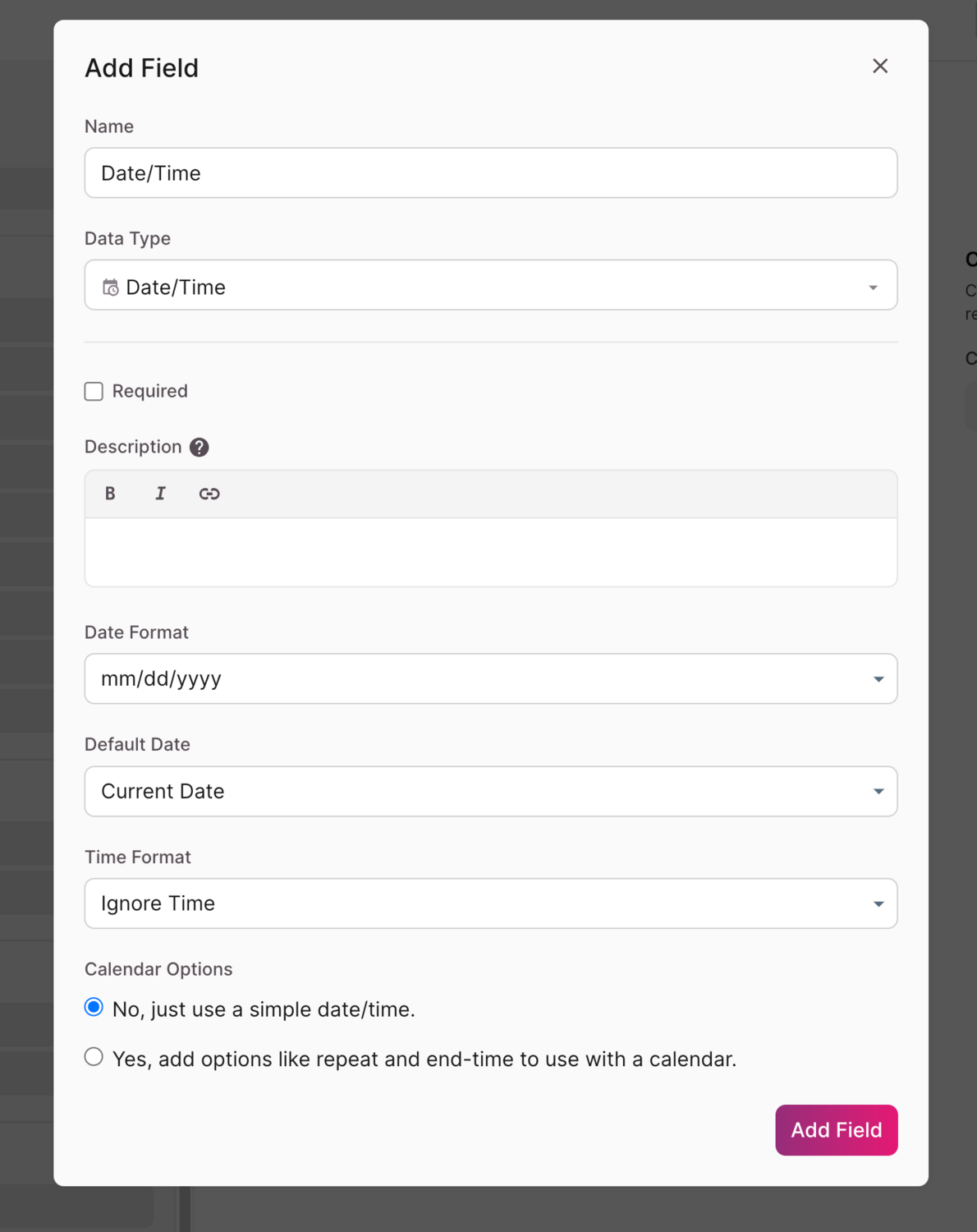Click the Required label text
Viewport: 977px width, 1232px height.
[x=150, y=392]
